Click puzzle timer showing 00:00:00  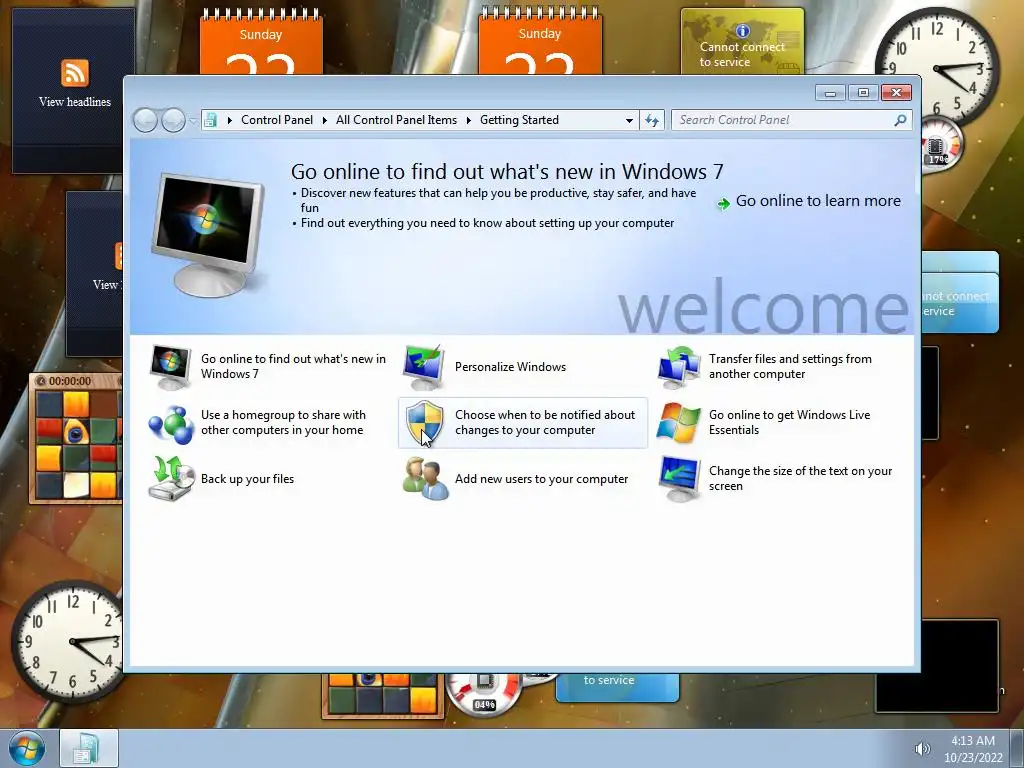[x=70, y=381]
